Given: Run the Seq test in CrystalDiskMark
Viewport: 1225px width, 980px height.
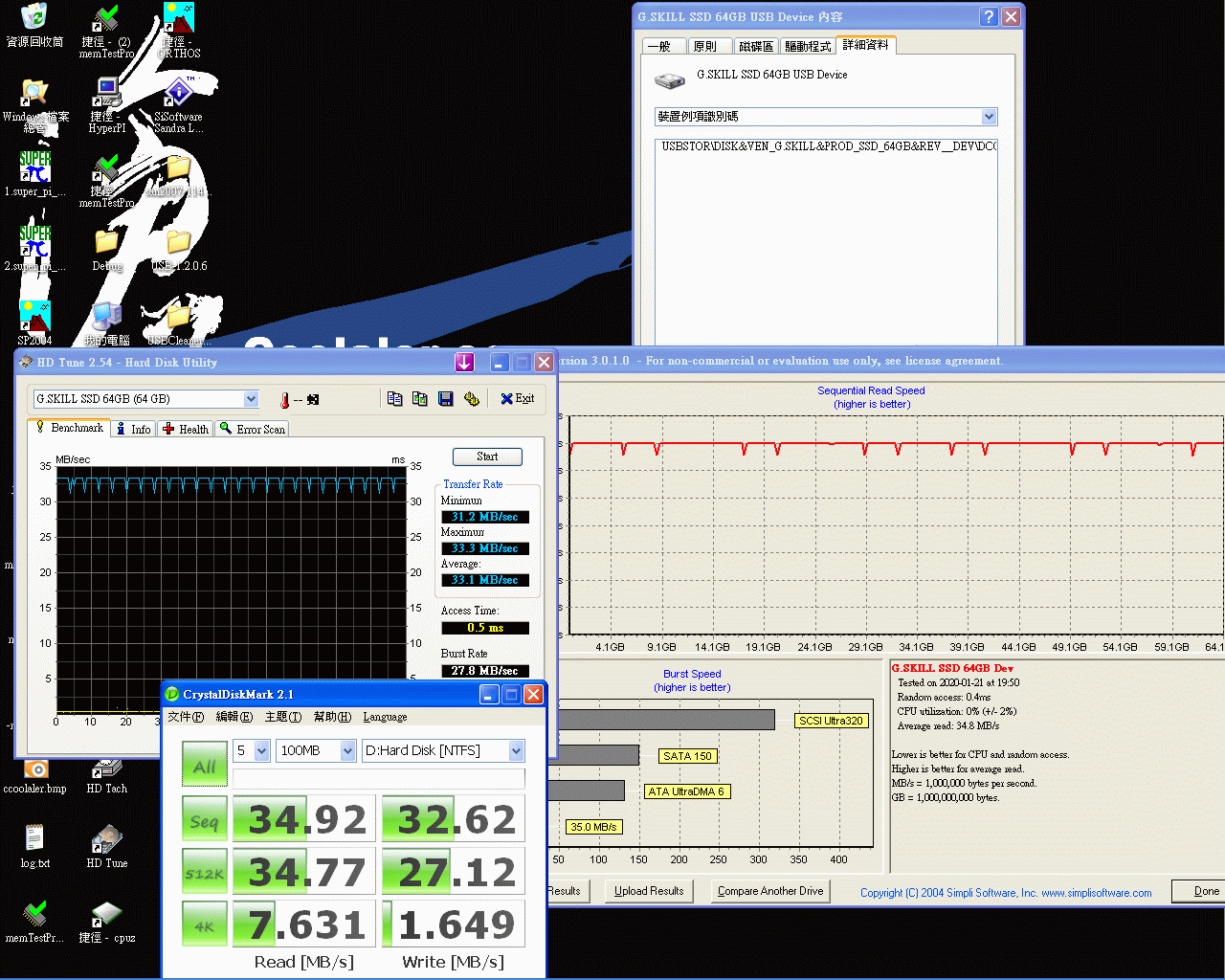Looking at the screenshot, I should click(x=204, y=820).
